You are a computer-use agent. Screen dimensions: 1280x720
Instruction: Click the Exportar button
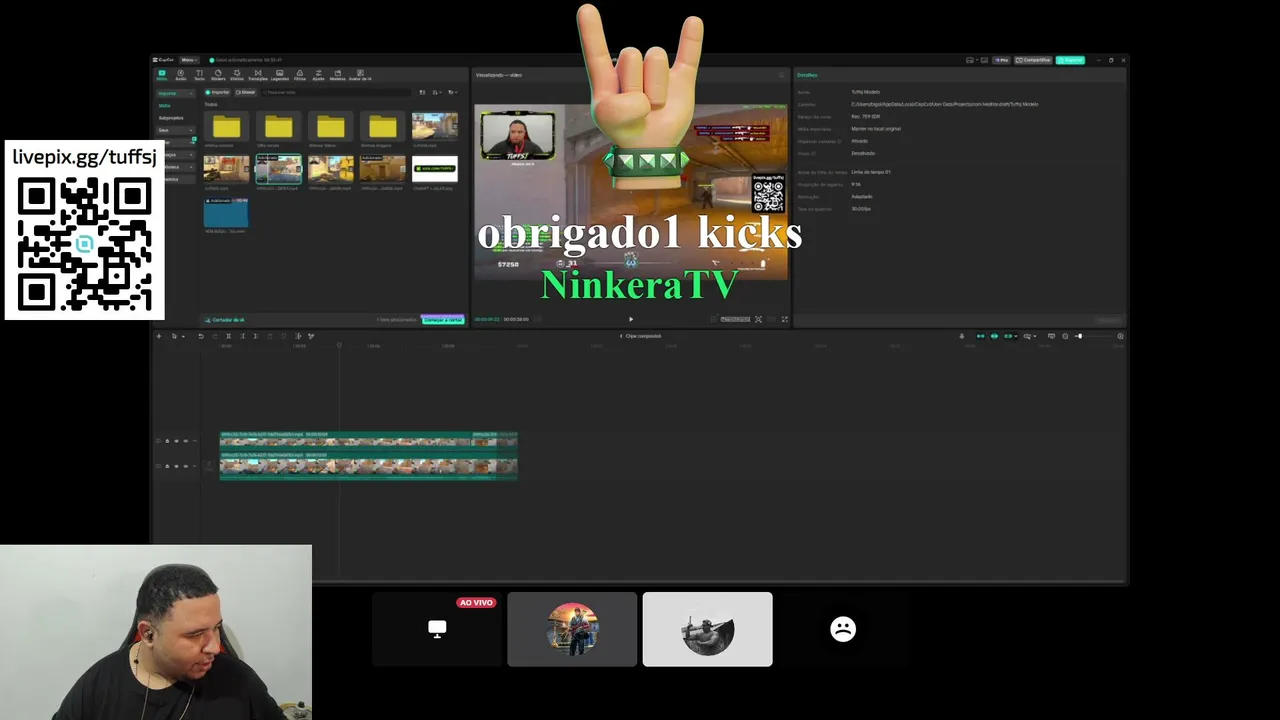[x=1071, y=60]
